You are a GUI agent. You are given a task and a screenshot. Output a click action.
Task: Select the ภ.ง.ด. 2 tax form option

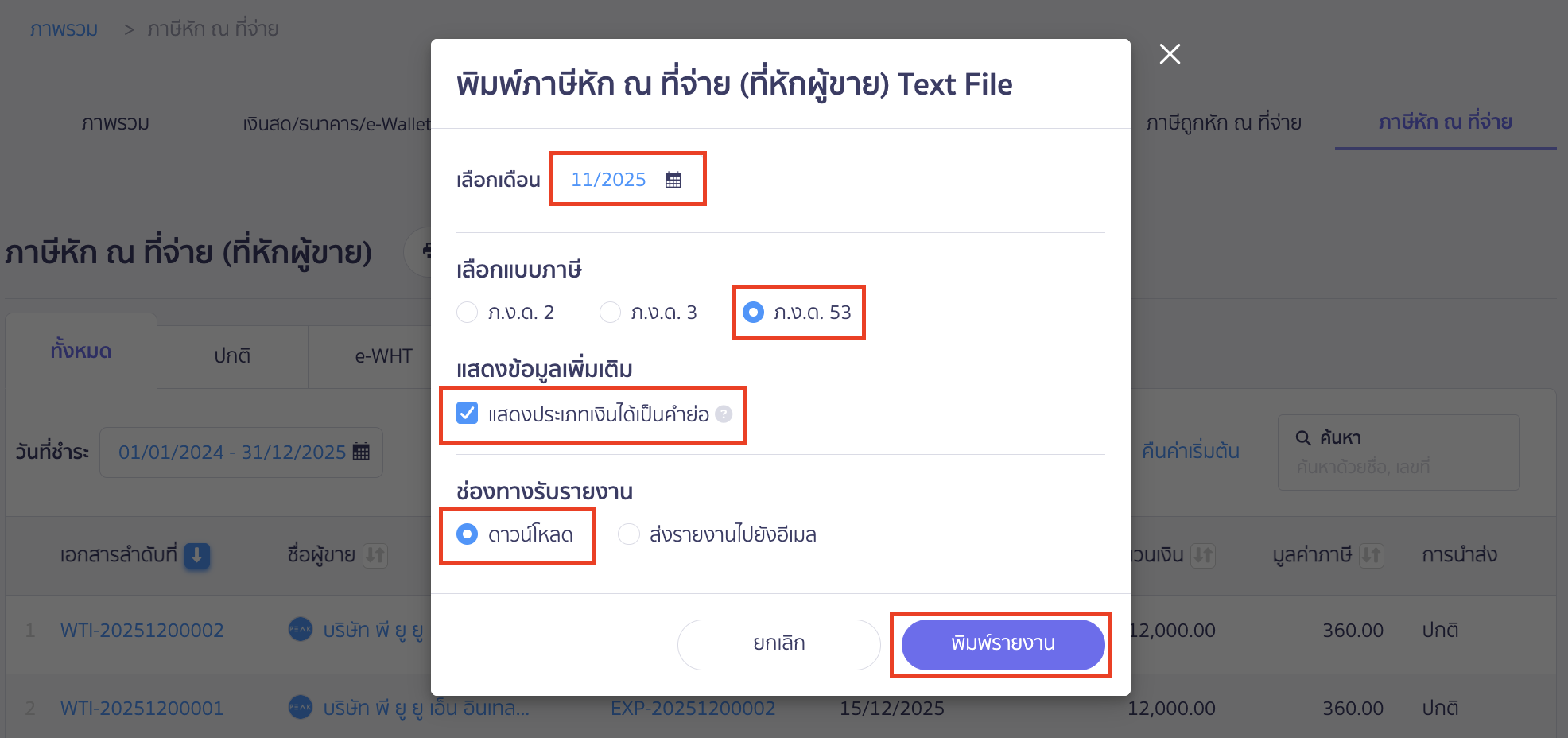click(467, 313)
